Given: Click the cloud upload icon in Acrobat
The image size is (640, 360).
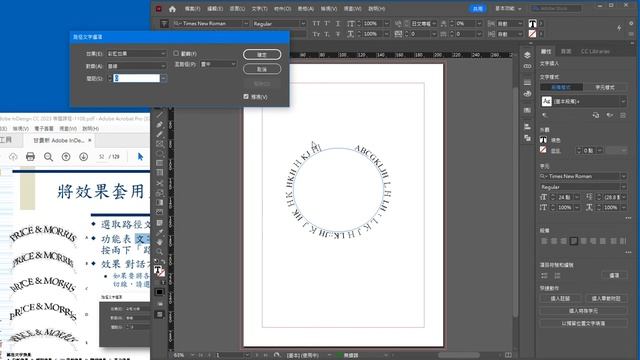Looking at the screenshot, I should 13,157.
